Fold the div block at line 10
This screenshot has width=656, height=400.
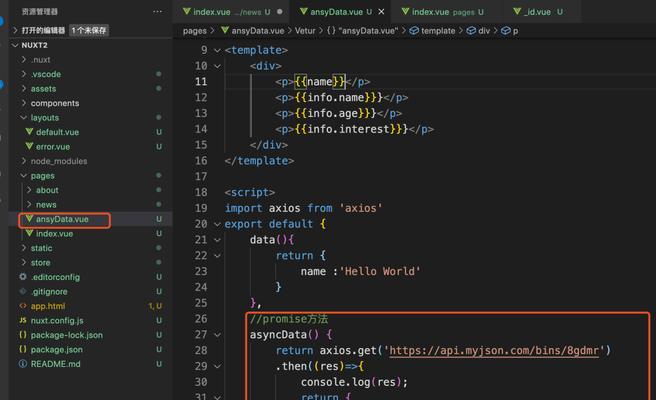217,66
